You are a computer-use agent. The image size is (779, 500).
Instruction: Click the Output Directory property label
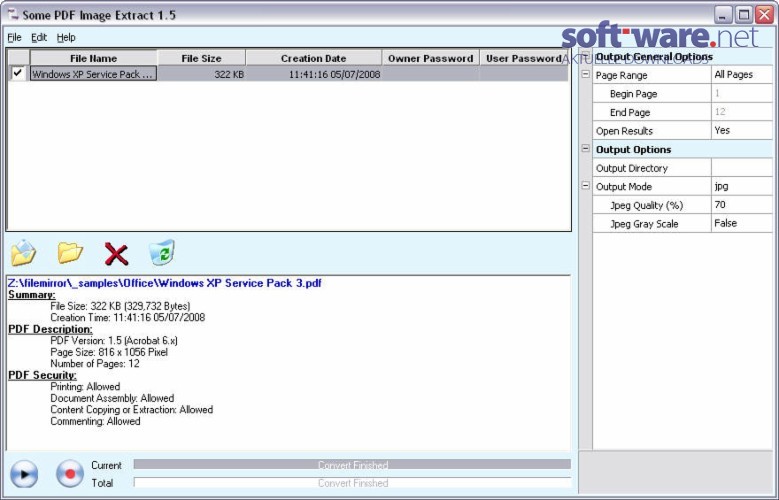click(x=632, y=168)
